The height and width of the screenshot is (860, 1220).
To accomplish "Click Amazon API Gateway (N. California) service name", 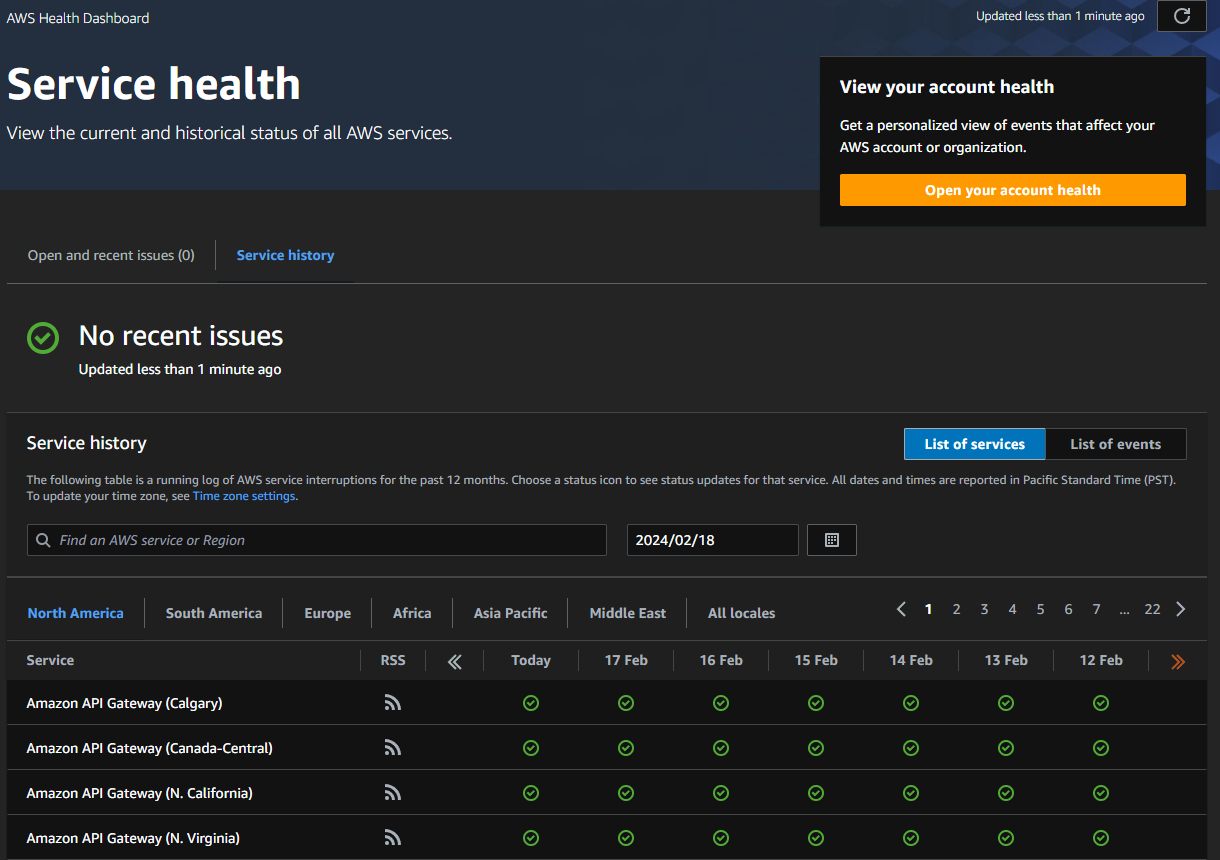I will [x=139, y=793].
